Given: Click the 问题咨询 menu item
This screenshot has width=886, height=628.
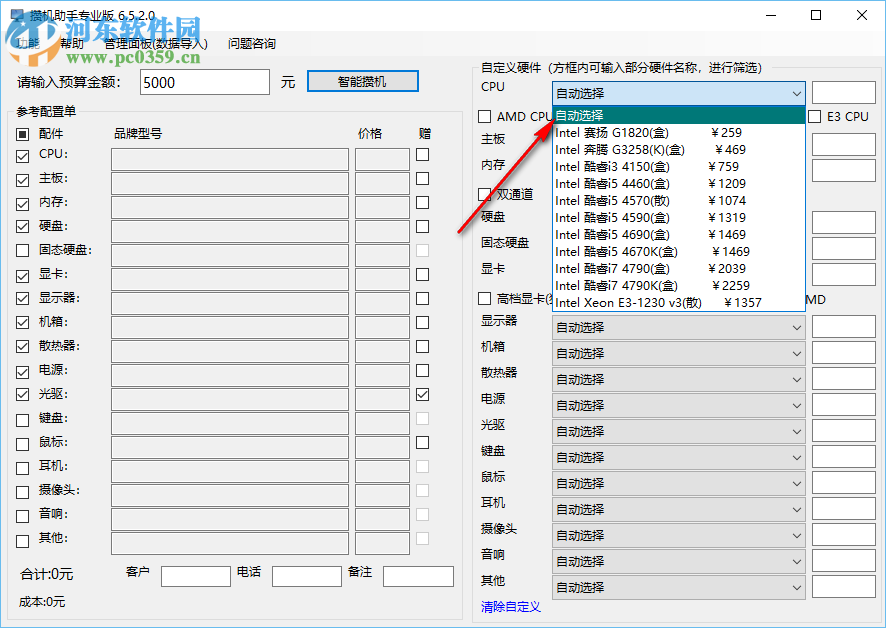Looking at the screenshot, I should tap(251, 43).
